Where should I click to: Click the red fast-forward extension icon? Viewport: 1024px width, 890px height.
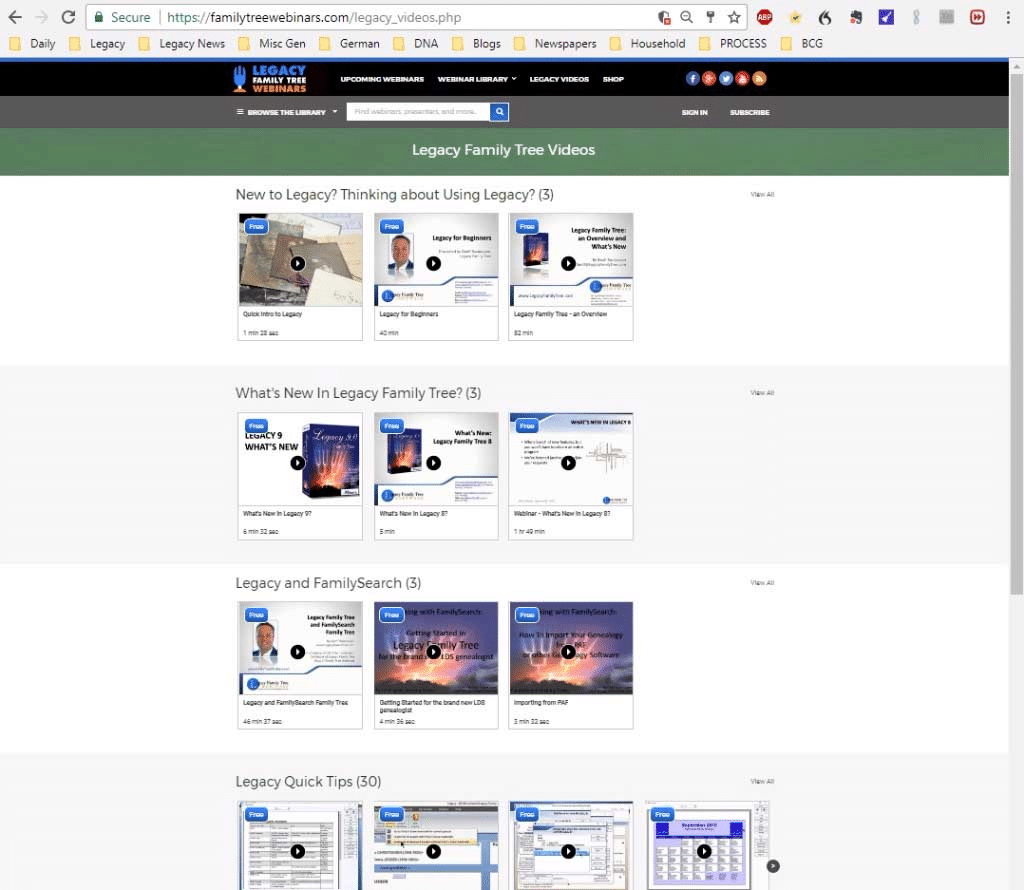(x=977, y=17)
